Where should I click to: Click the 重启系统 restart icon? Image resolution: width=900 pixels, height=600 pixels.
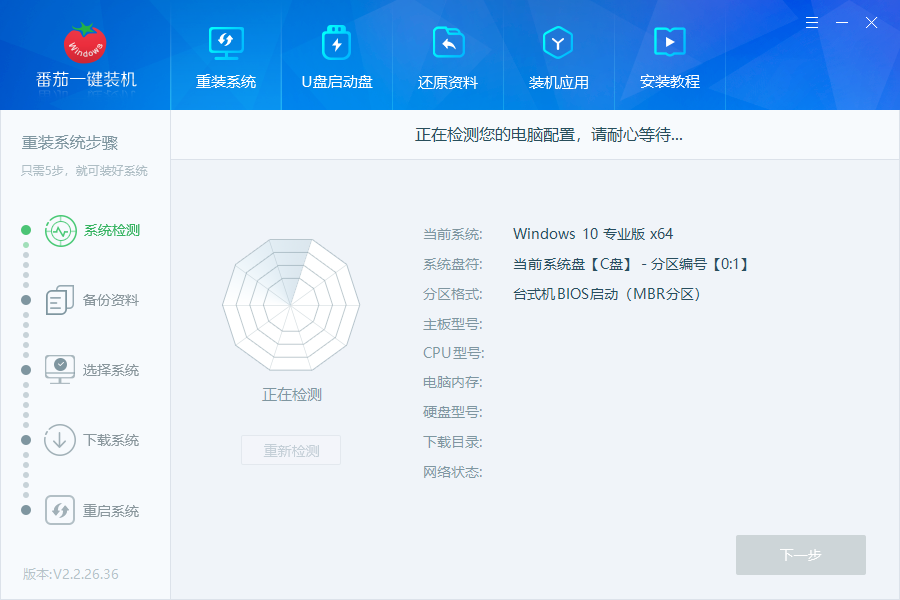pyautogui.click(x=60, y=510)
